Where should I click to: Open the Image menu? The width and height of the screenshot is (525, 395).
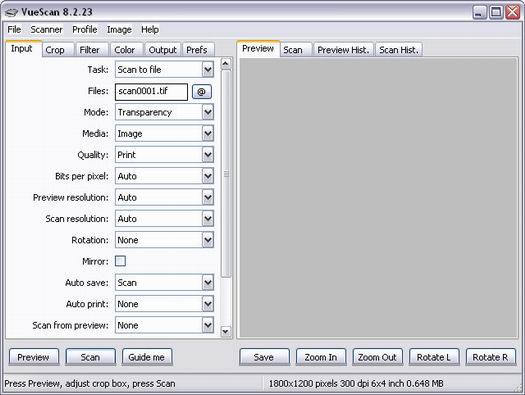tap(119, 29)
